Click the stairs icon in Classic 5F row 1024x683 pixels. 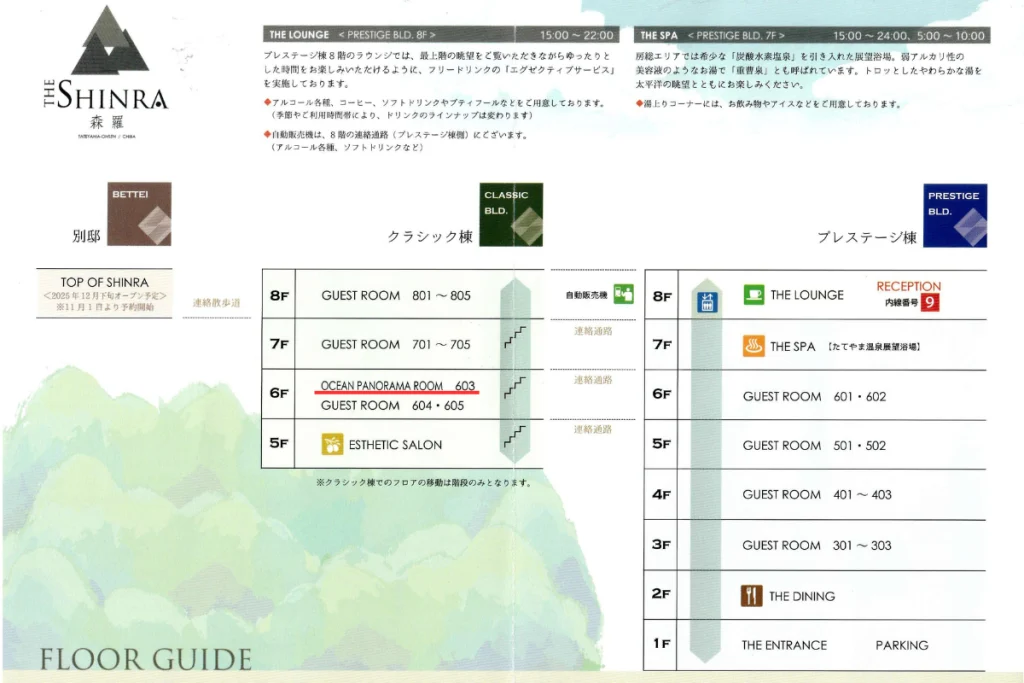pos(516,435)
